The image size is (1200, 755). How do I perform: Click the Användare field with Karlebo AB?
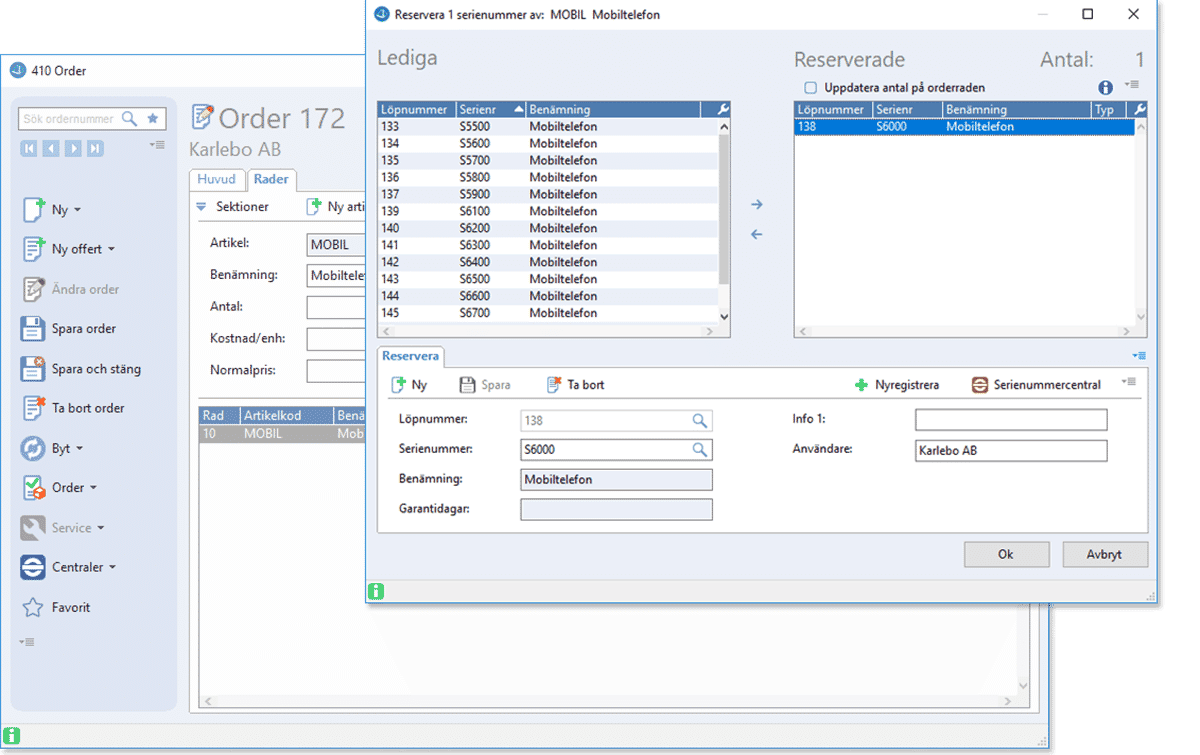coord(1011,451)
